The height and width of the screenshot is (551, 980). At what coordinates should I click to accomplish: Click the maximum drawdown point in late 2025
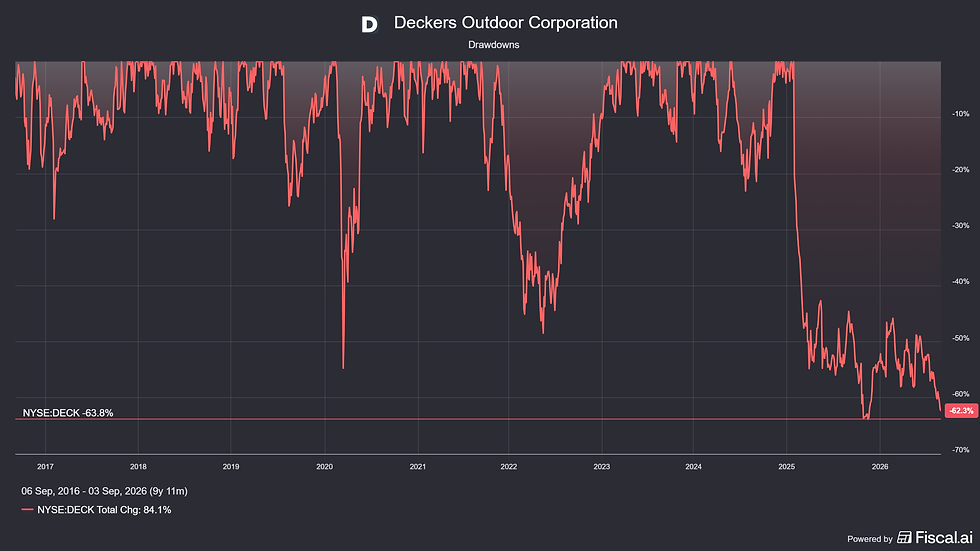click(x=866, y=417)
